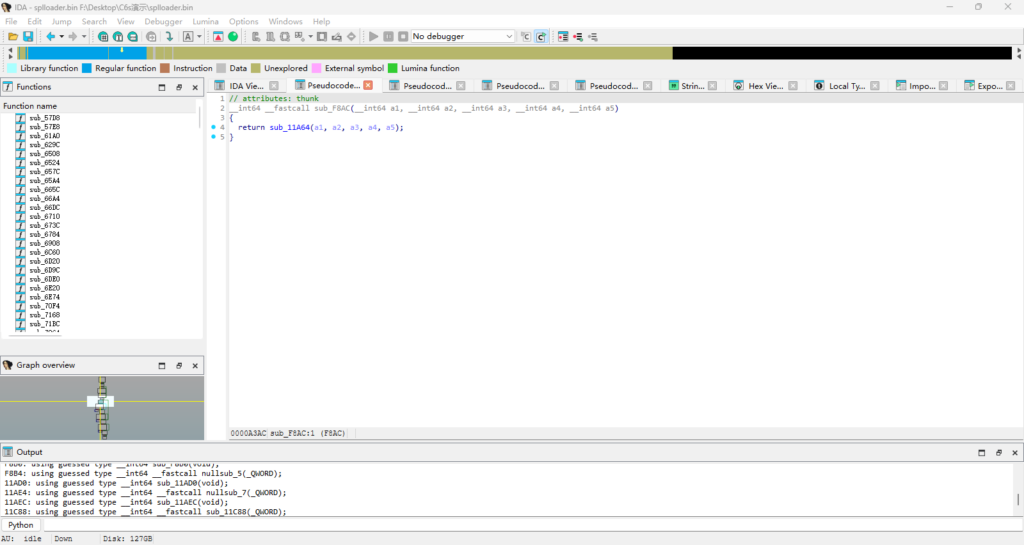Close the IDA View tab

pyautogui.click(x=274, y=86)
